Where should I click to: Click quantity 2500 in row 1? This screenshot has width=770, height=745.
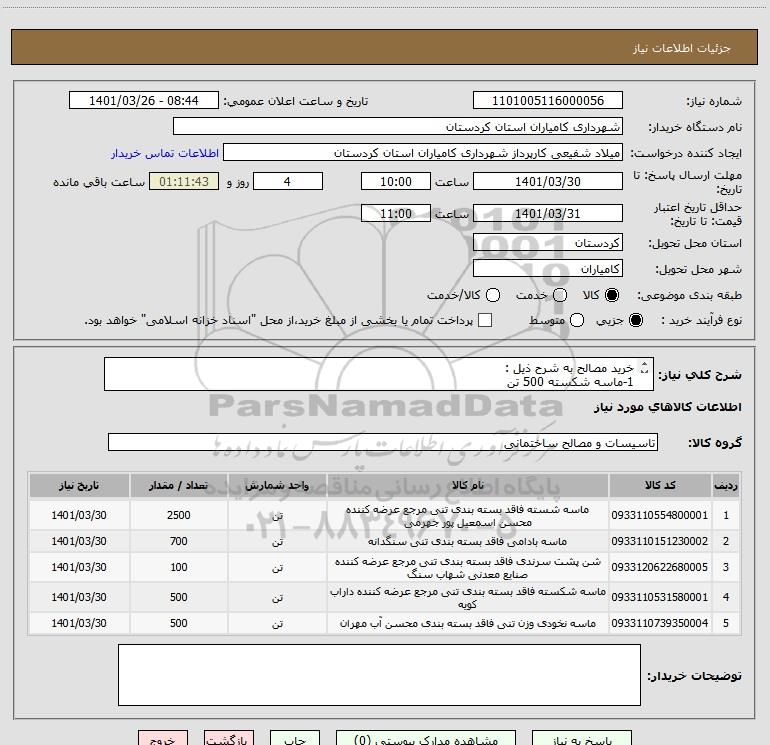179,515
